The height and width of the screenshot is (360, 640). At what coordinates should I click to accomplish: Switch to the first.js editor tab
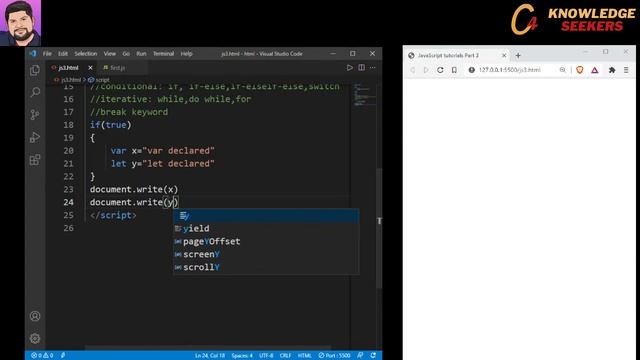tap(117, 68)
